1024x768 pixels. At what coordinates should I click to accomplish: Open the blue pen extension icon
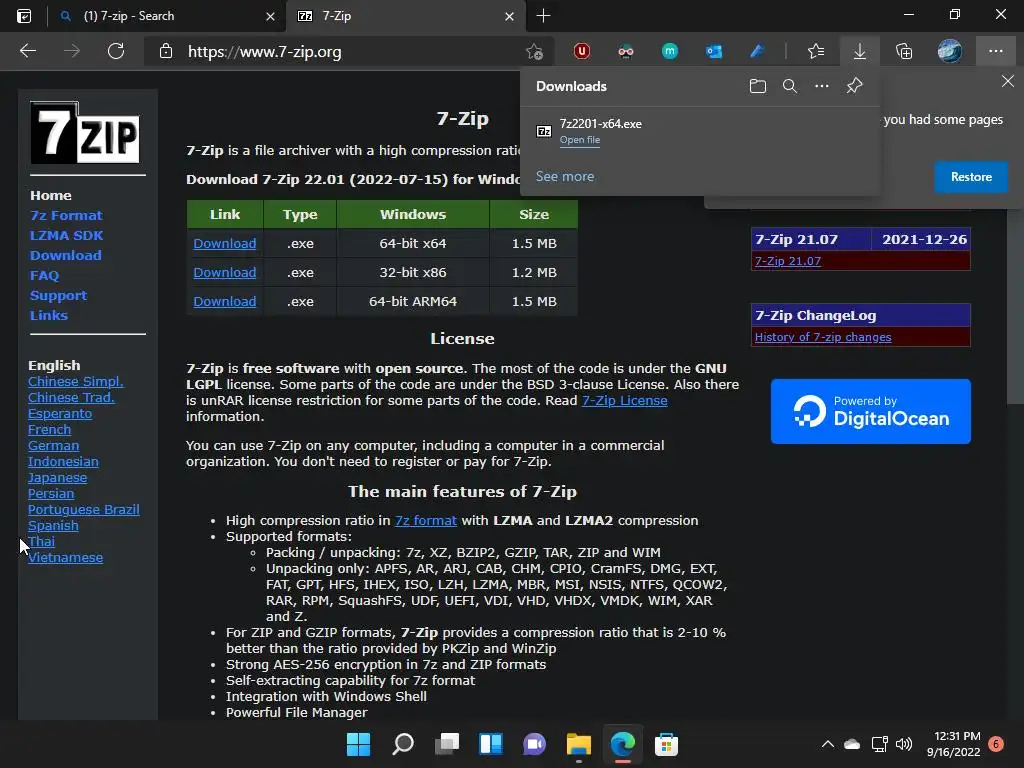(x=757, y=51)
